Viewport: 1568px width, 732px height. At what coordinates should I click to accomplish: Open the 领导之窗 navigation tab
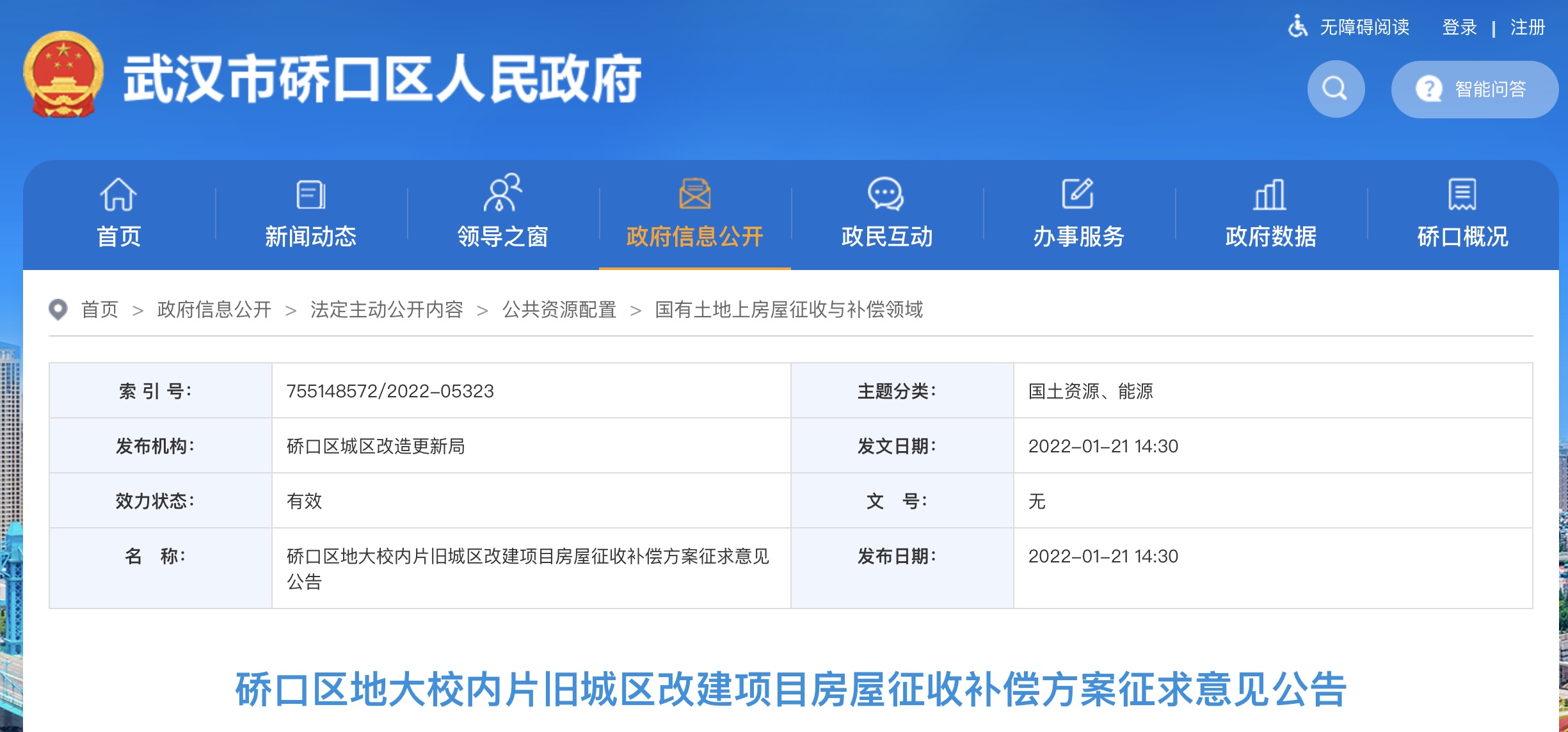point(503,215)
